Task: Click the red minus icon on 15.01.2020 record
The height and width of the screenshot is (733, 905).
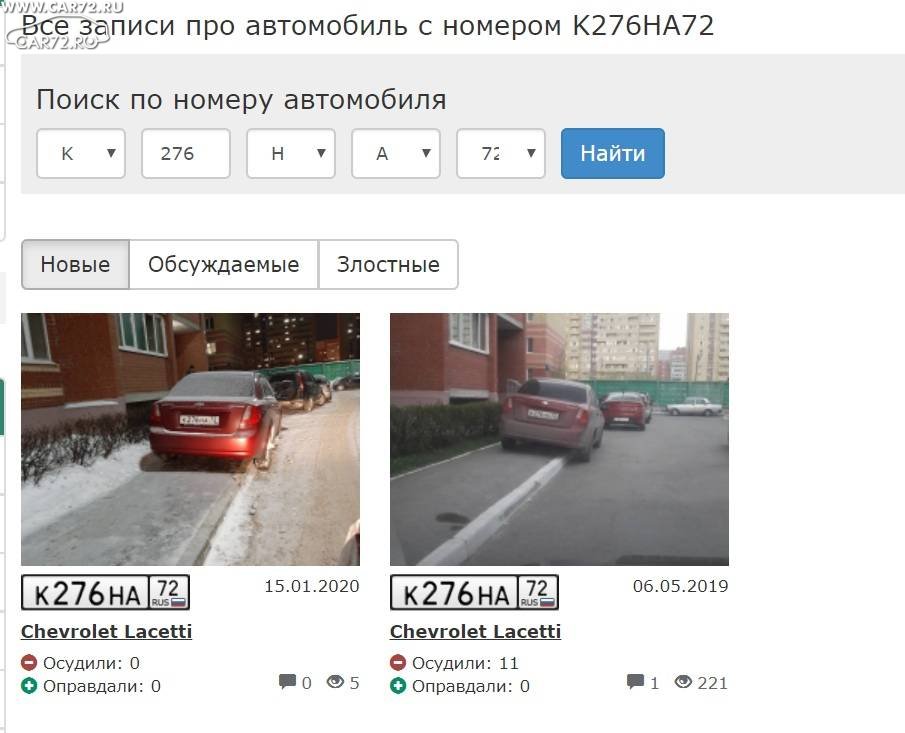Action: [x=29, y=663]
